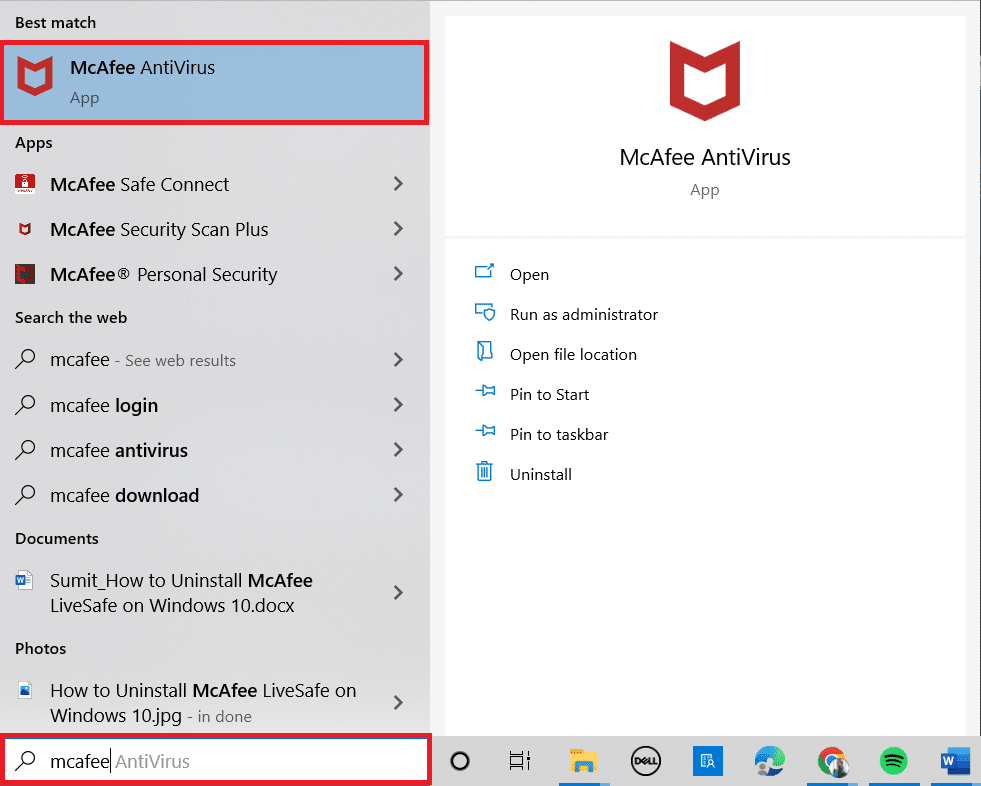Viewport: 981px width, 786px height.
Task: Click Open in the McAfee AntiVirus actions
Action: point(529,275)
